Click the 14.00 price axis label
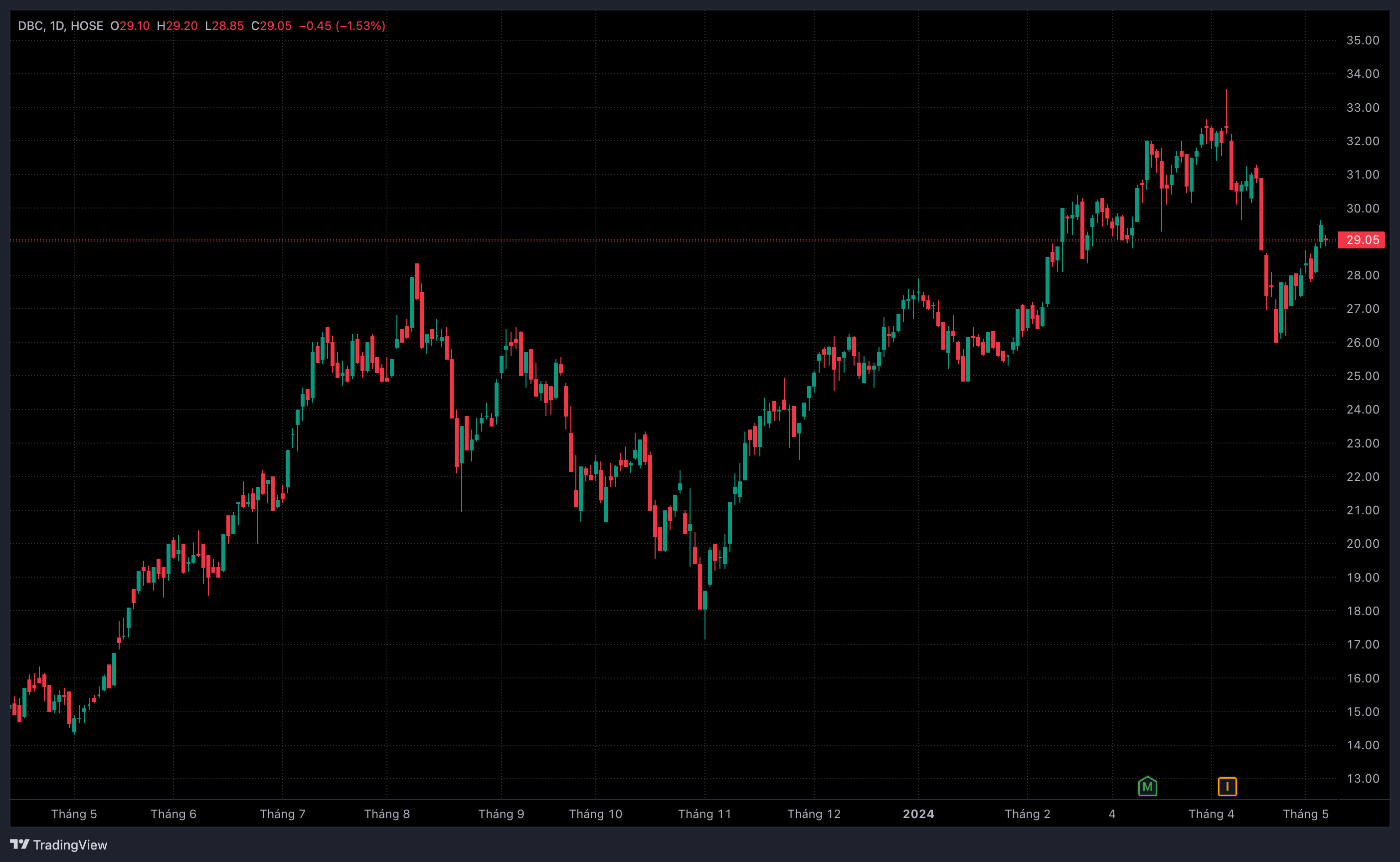This screenshot has width=1400, height=862. pyautogui.click(x=1363, y=745)
